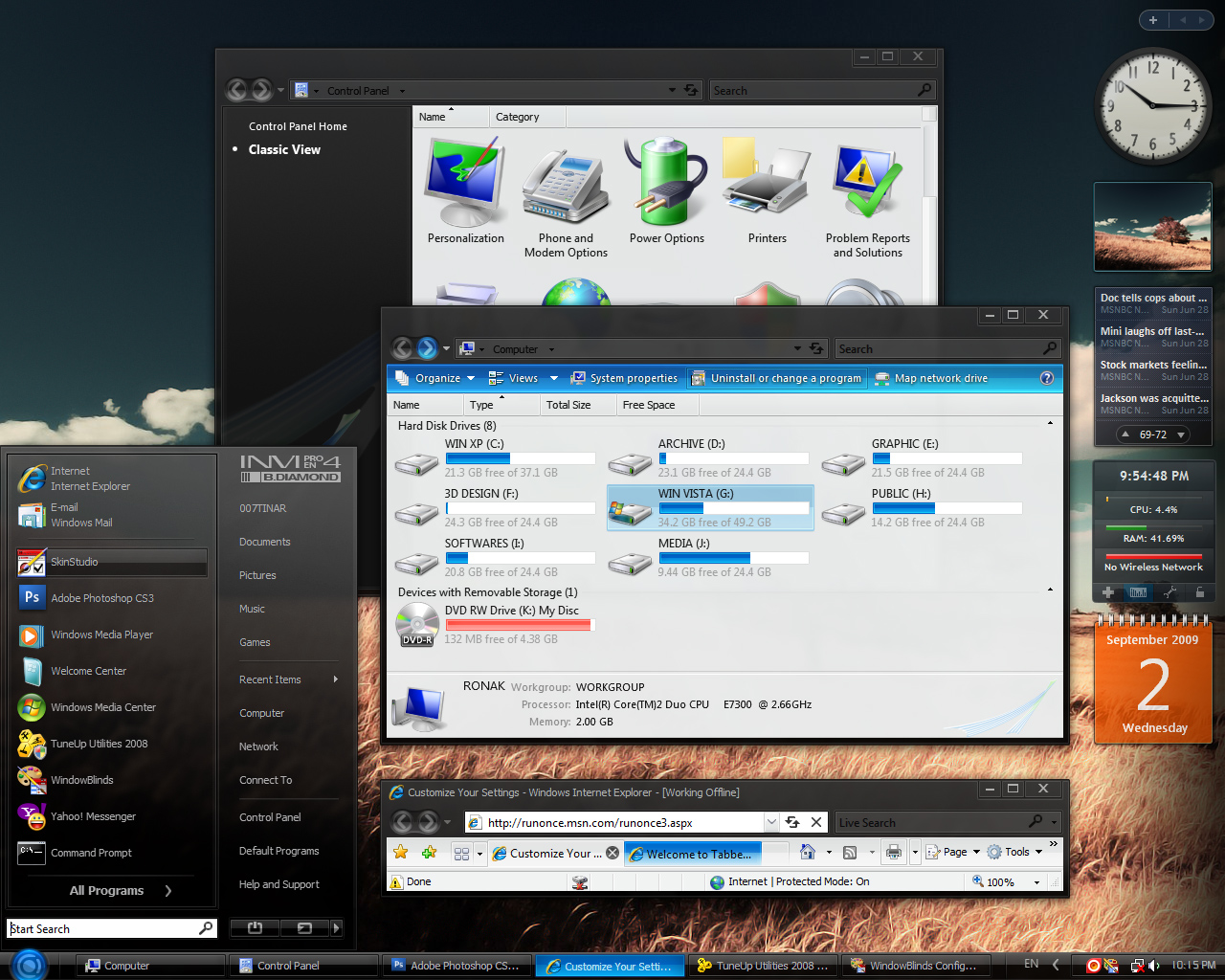Viewport: 1225px width, 980px height.
Task: Collapse the Hard Disk Drives group
Action: [x=1050, y=424]
